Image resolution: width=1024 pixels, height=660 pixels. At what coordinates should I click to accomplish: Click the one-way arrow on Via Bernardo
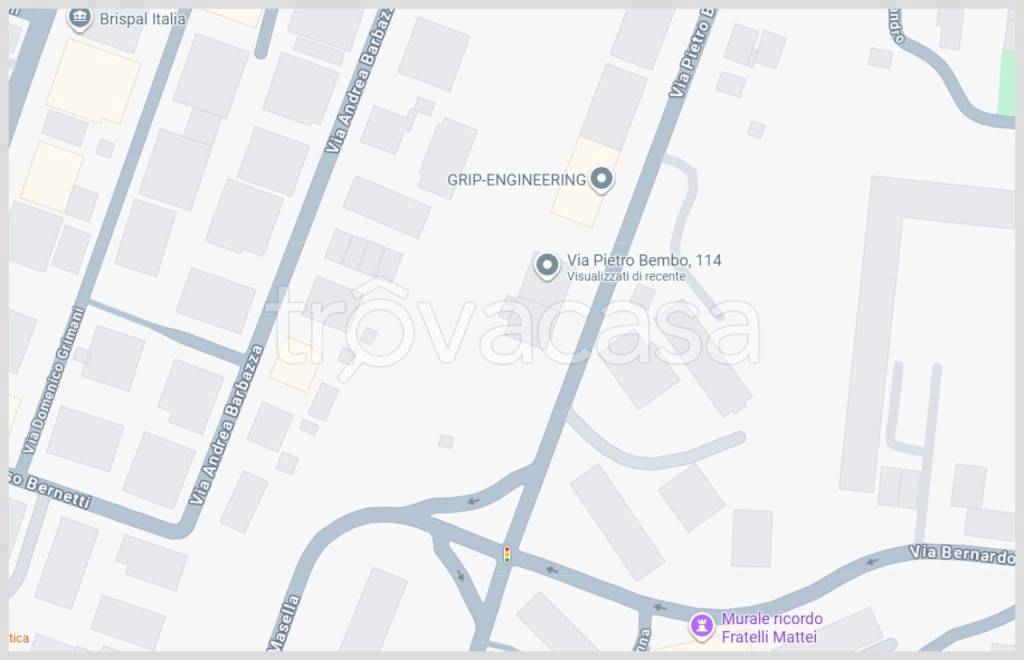pos(871,561)
